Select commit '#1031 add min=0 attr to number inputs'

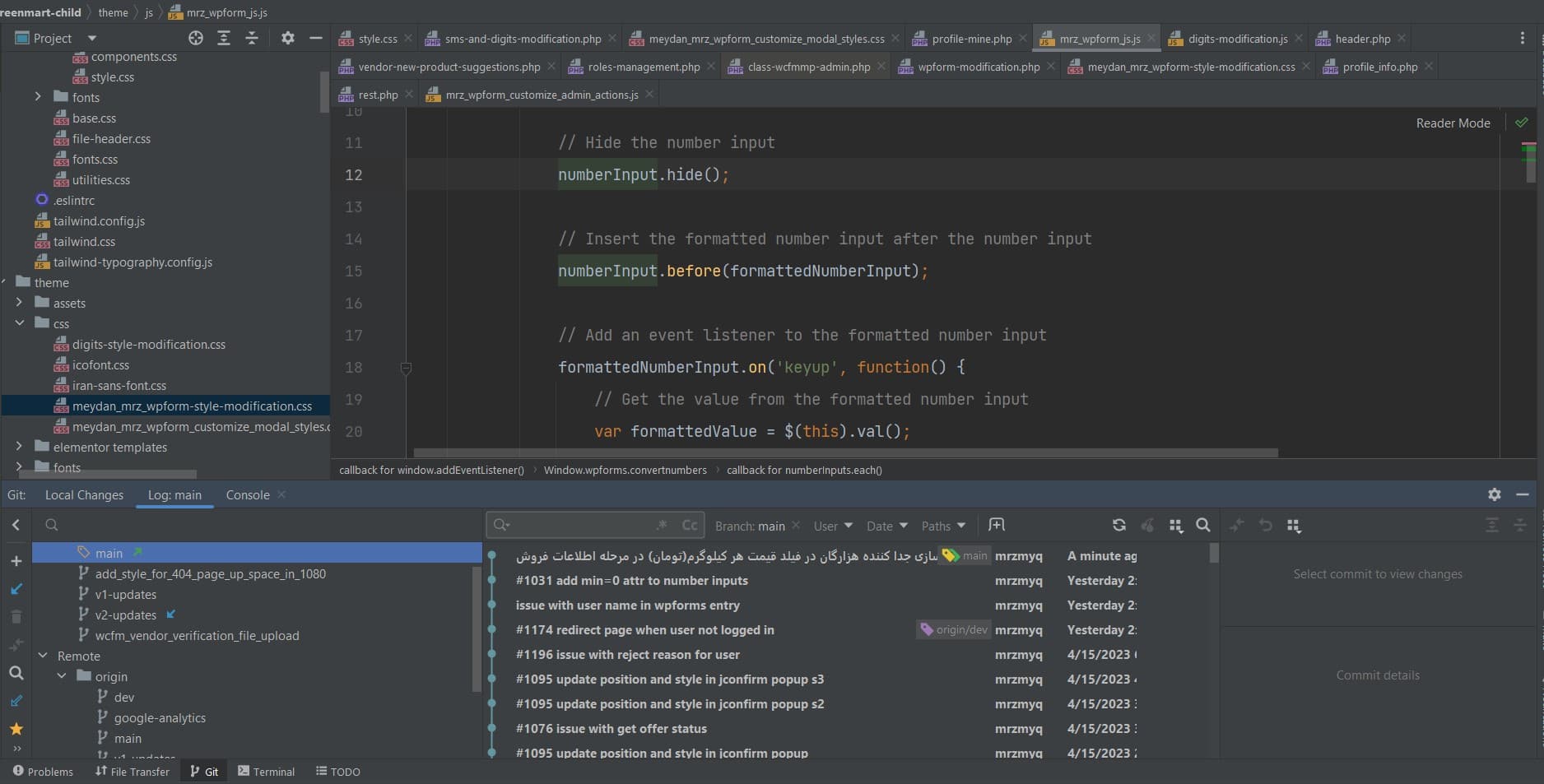tap(631, 580)
